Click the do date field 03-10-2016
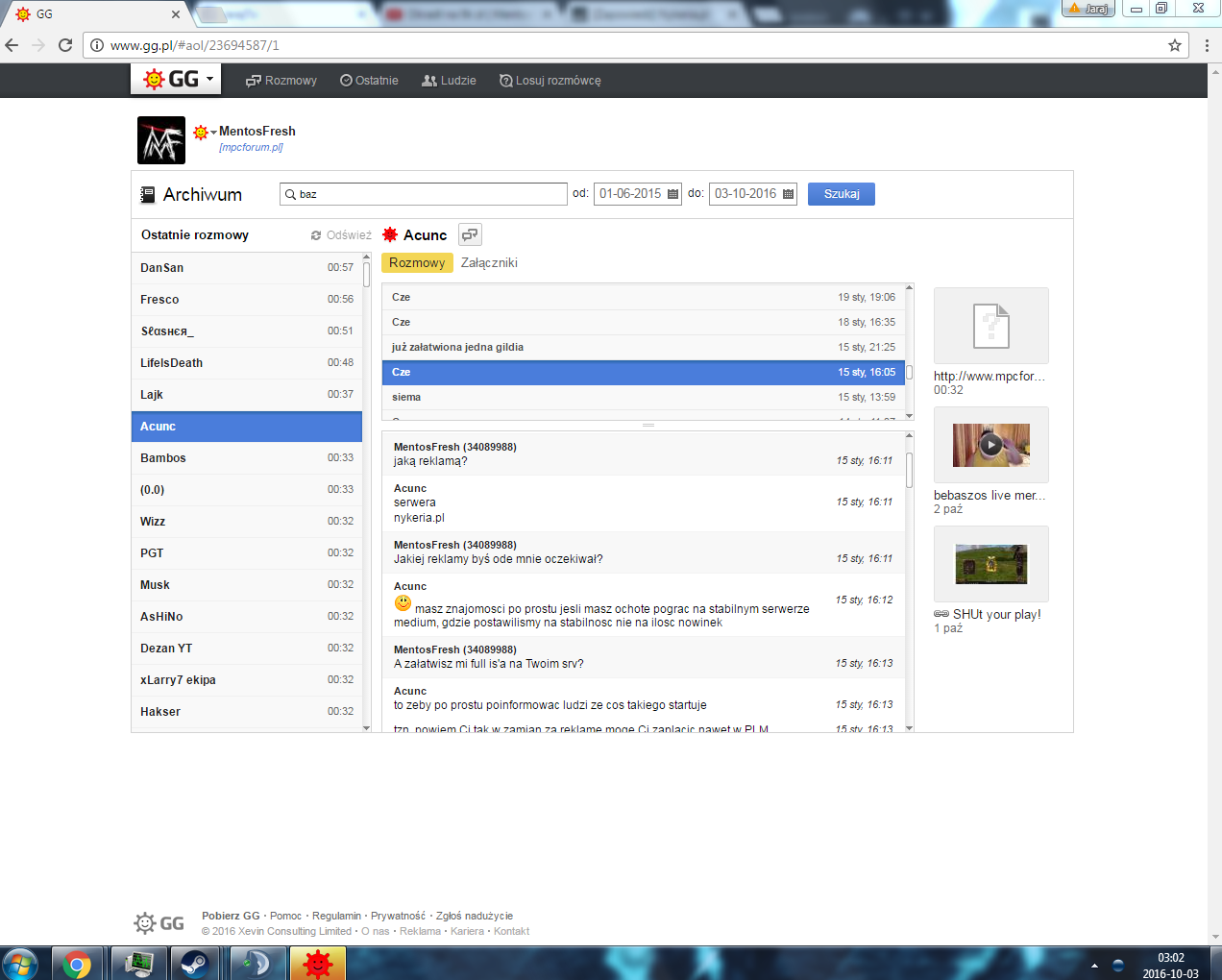The image size is (1222, 980). [753, 194]
